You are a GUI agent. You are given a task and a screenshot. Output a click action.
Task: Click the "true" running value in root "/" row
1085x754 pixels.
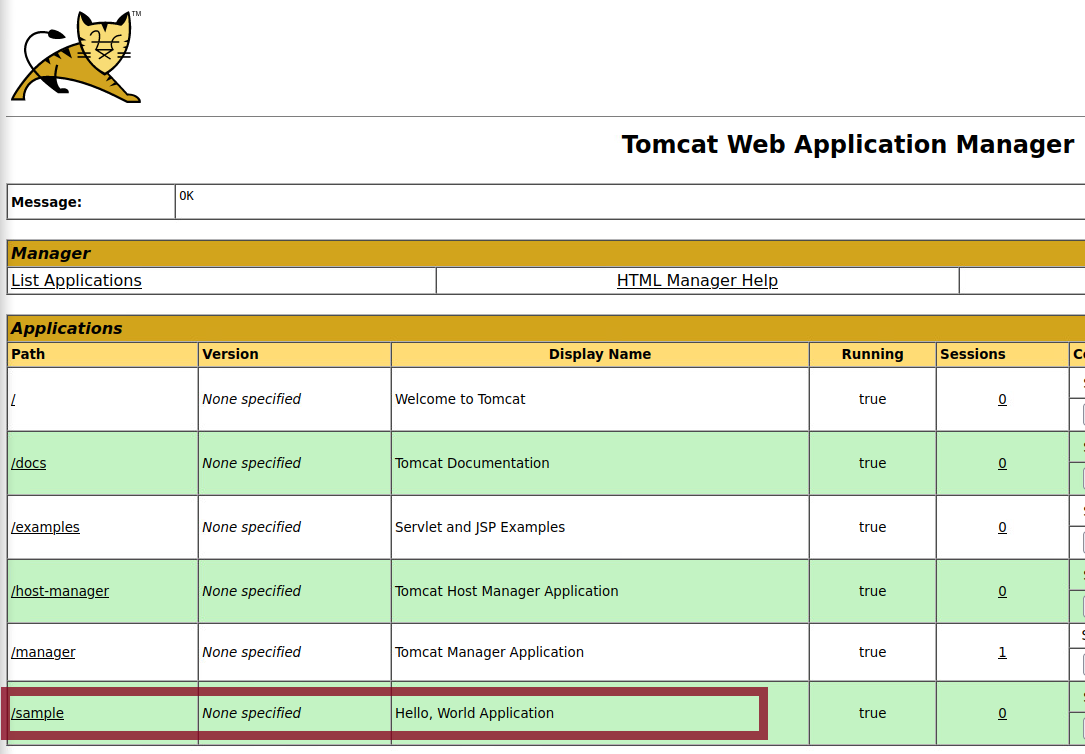point(872,399)
